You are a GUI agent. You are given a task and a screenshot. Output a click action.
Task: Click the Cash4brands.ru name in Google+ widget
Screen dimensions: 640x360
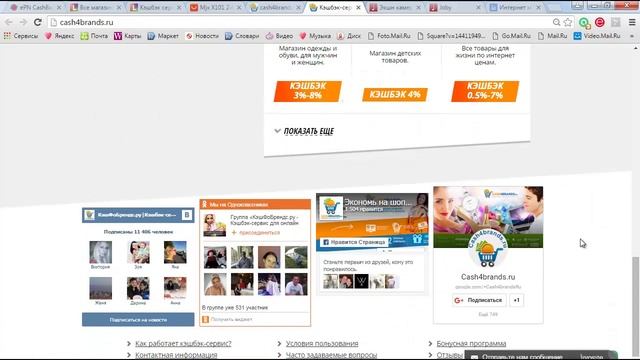(x=488, y=277)
